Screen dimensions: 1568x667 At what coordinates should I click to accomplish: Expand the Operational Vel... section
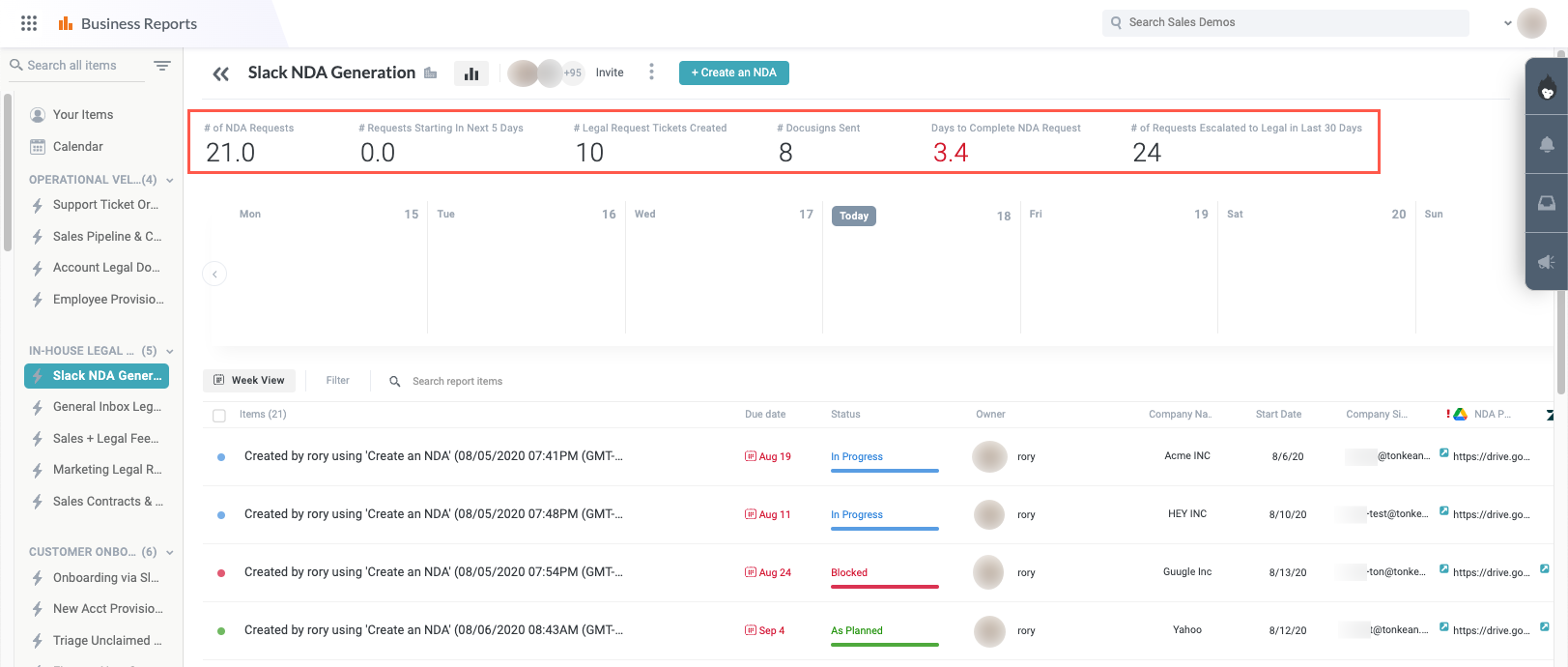(170, 181)
